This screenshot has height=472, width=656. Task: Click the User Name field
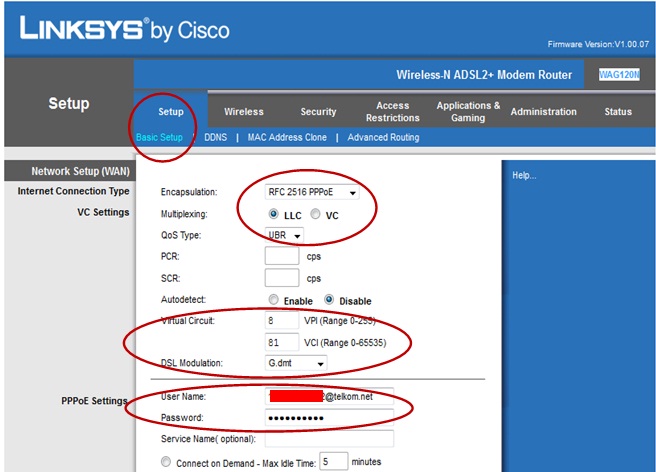329,396
